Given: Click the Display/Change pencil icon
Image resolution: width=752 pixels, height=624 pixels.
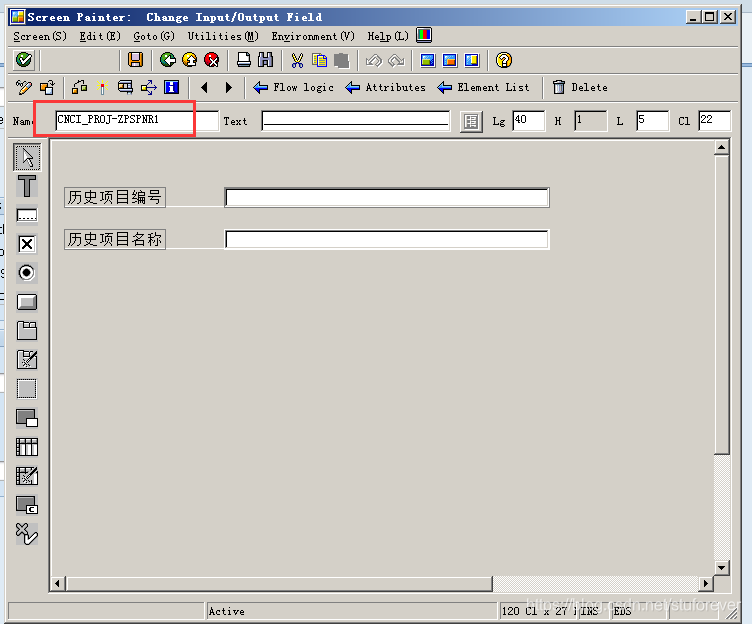Looking at the screenshot, I should click(x=24, y=87).
